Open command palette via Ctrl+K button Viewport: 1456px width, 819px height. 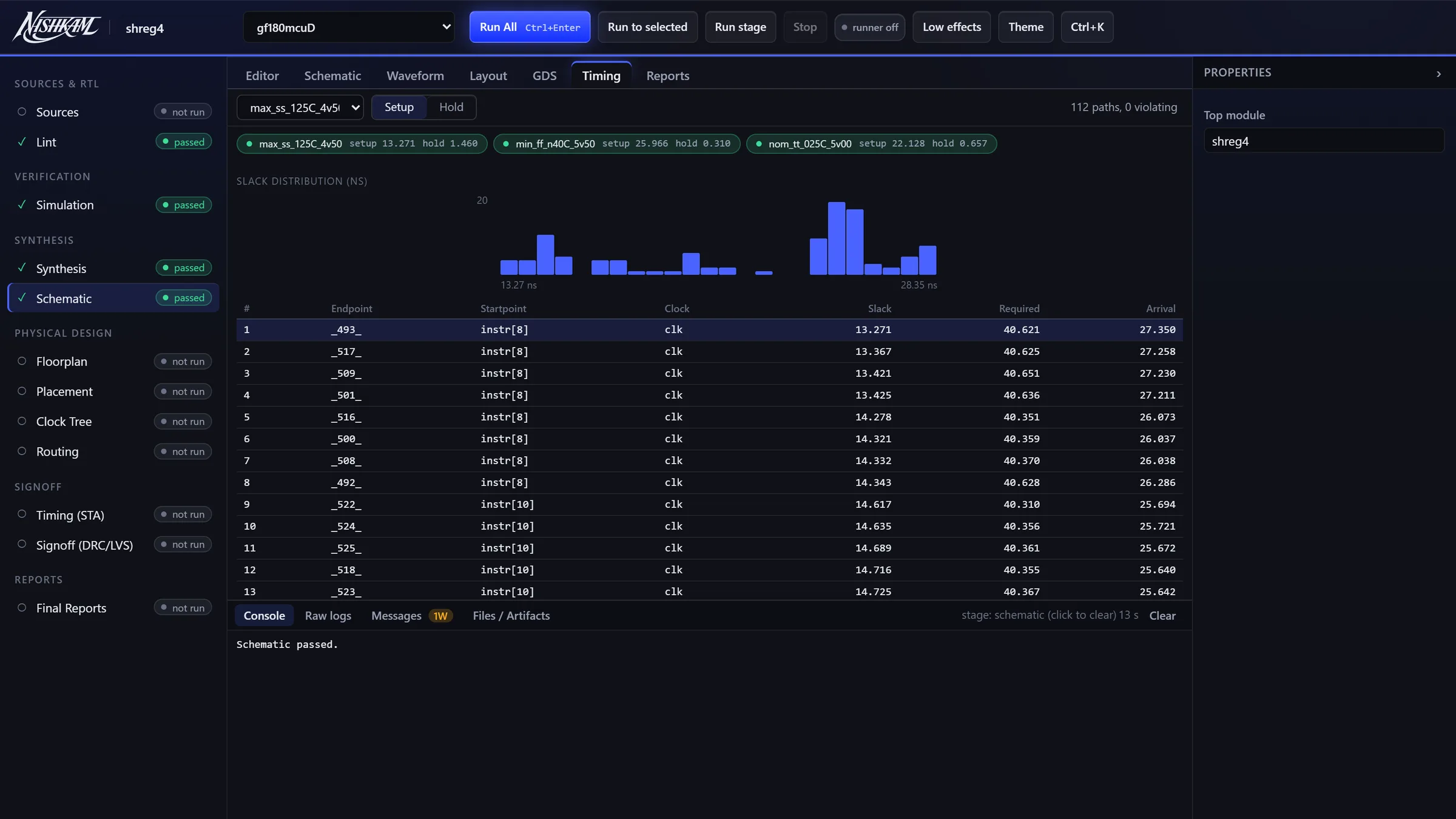1087,27
